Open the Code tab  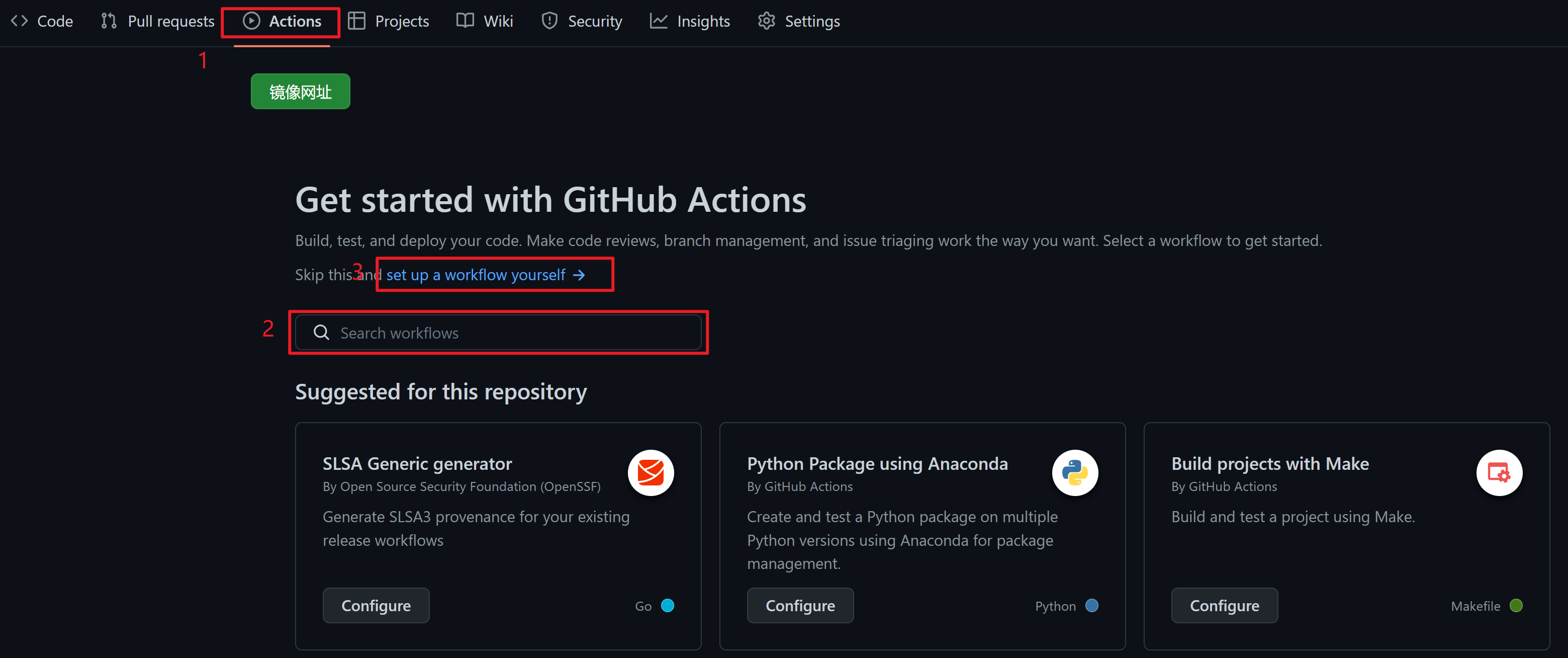point(42,21)
